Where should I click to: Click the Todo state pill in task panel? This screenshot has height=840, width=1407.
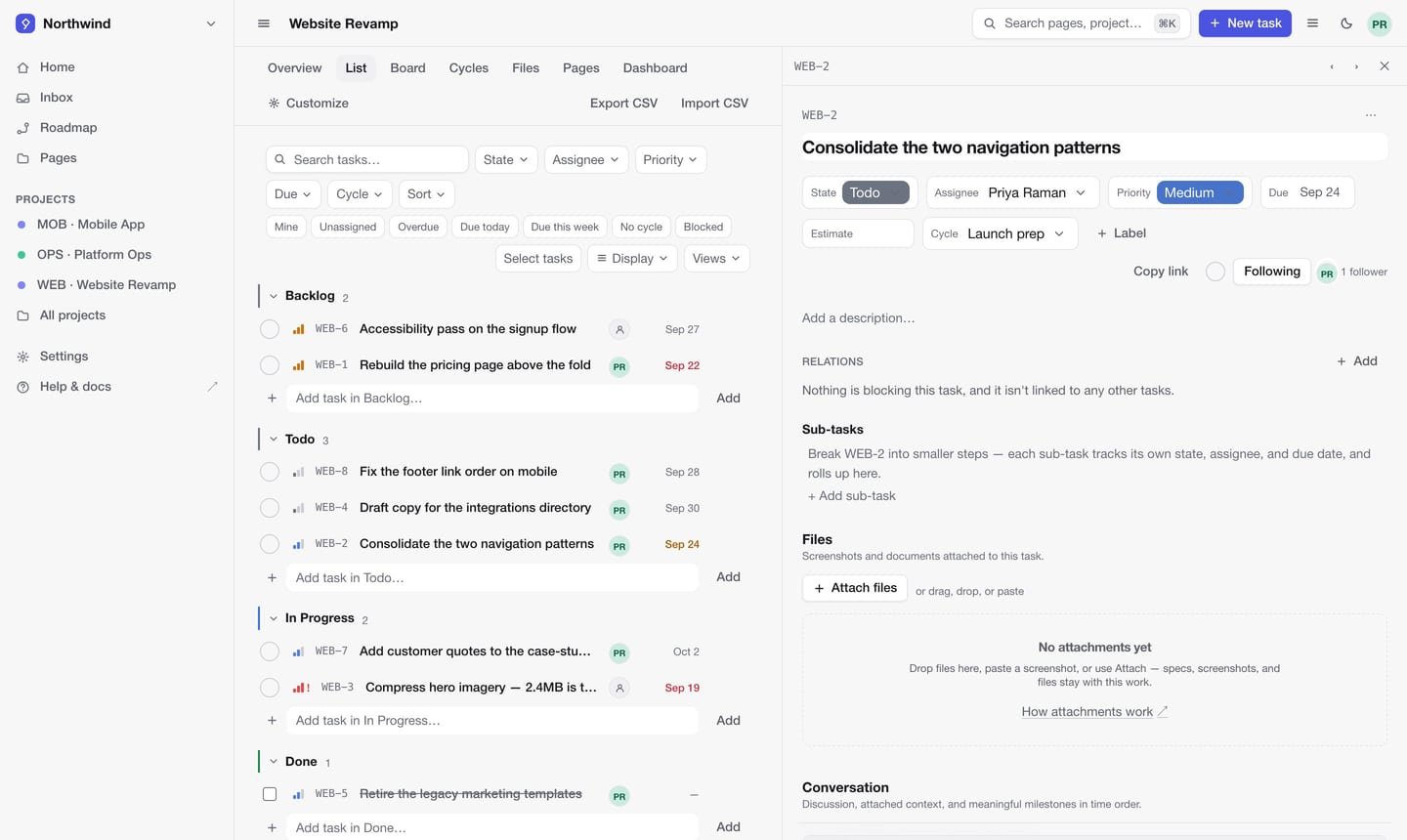[x=875, y=192]
